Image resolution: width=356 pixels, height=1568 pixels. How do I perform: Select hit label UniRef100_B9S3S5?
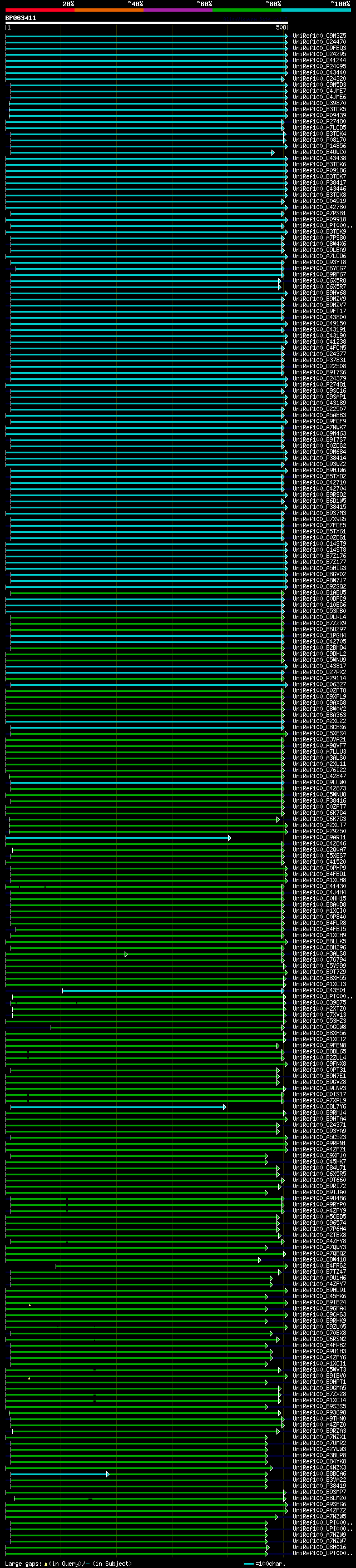click(x=319, y=1407)
